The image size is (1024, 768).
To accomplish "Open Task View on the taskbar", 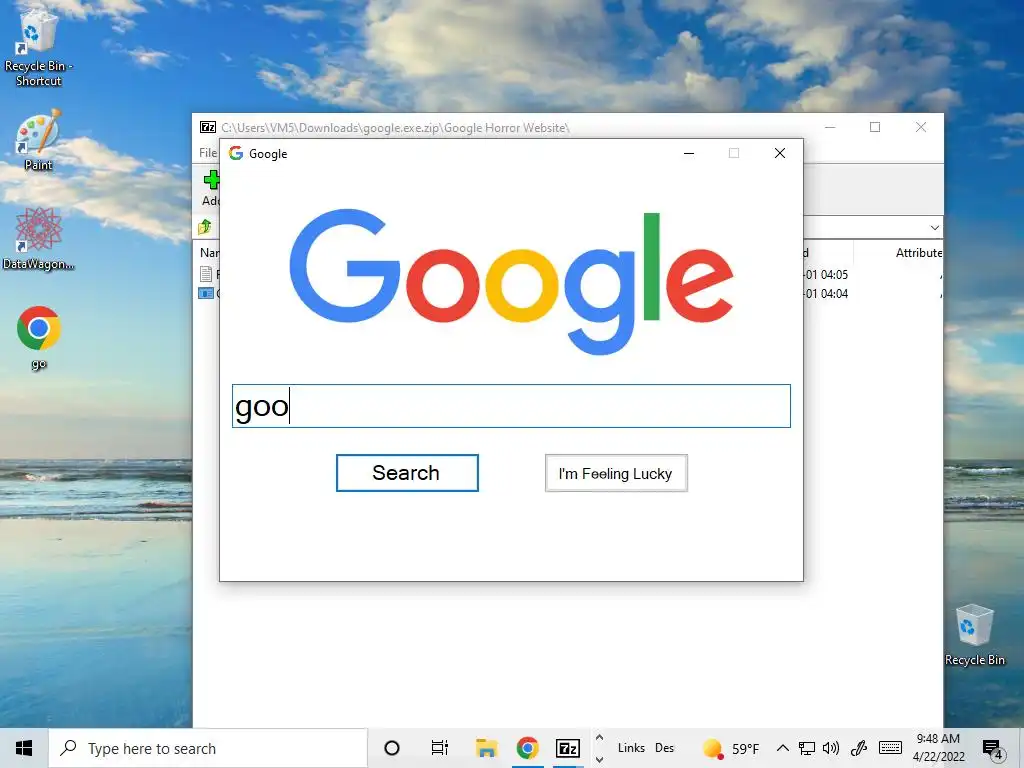I will point(440,748).
